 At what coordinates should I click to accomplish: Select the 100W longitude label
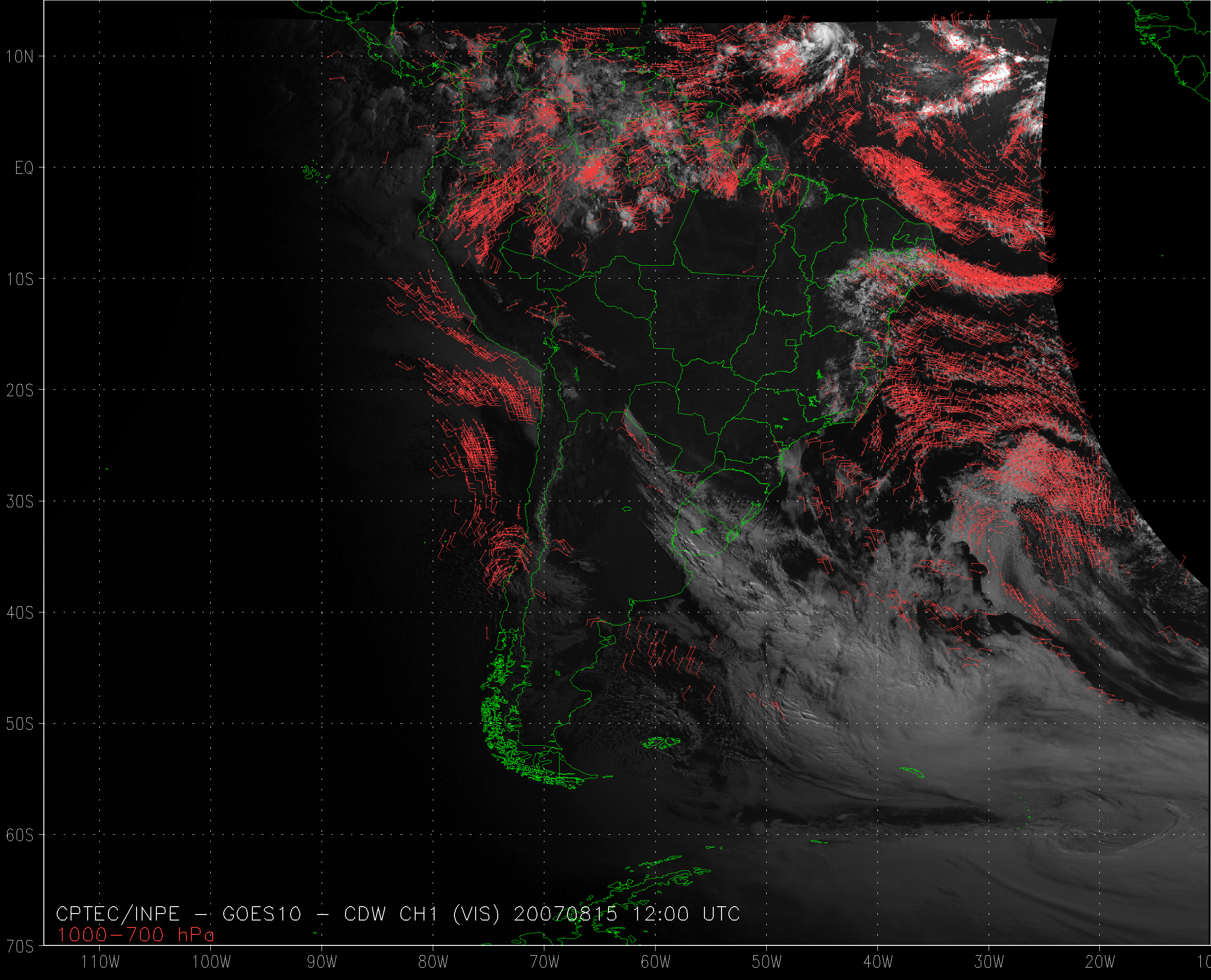[211, 962]
